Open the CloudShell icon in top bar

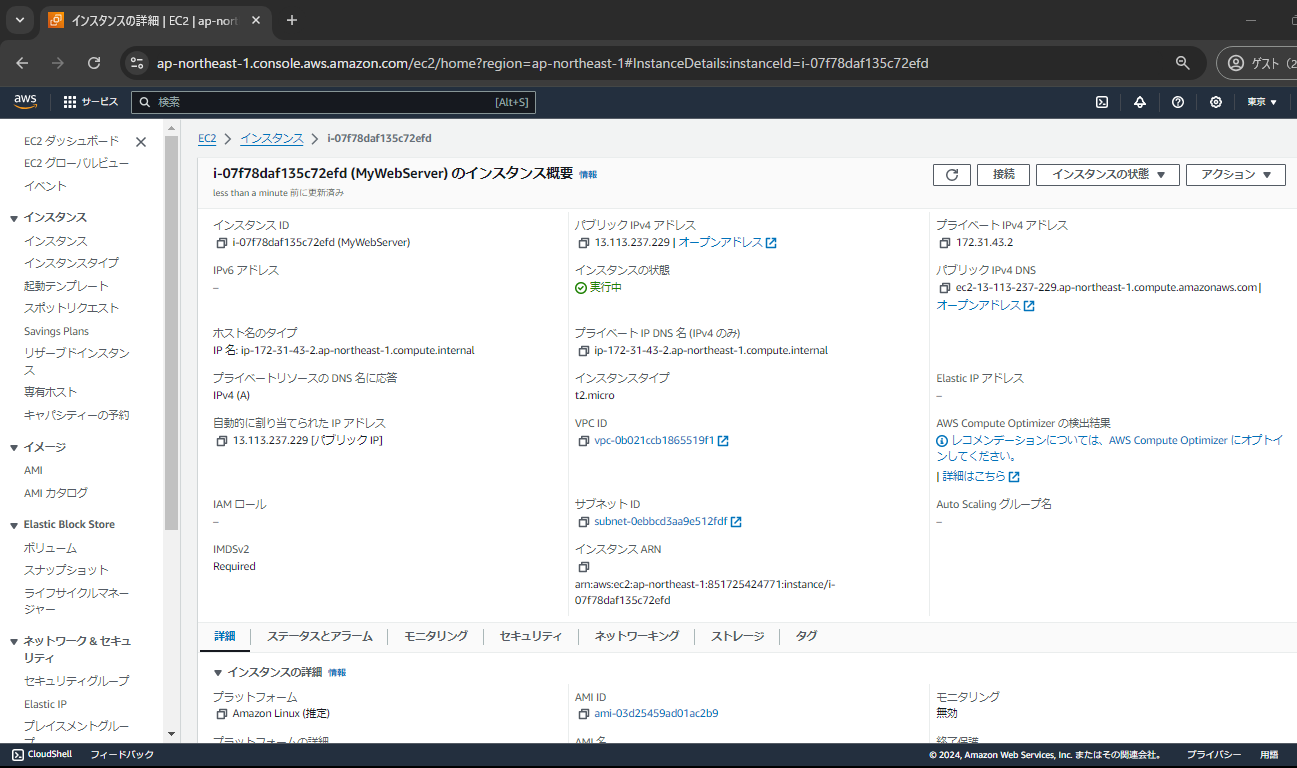point(1102,102)
